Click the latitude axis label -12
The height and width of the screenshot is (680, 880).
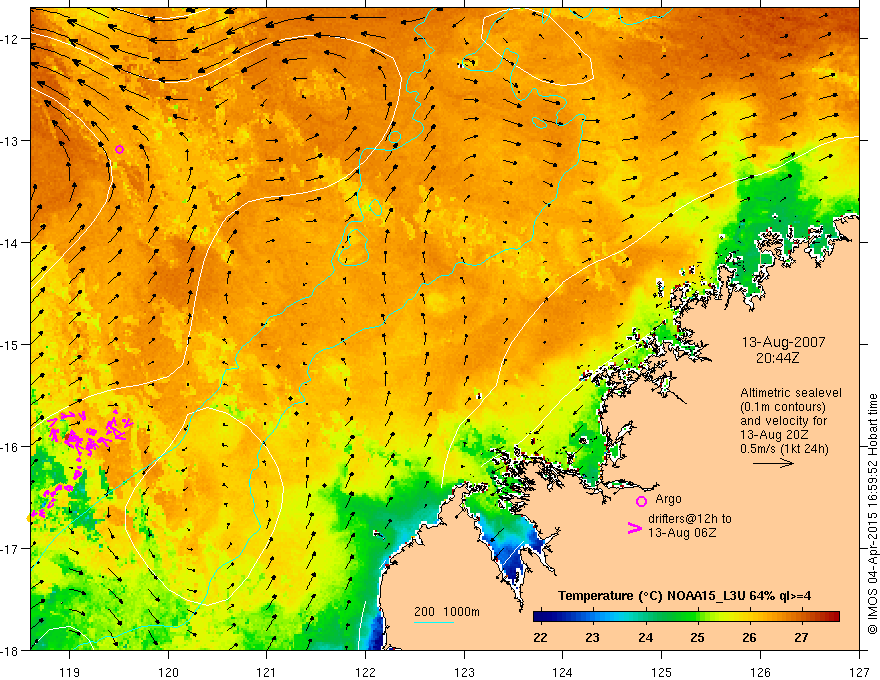11,39
